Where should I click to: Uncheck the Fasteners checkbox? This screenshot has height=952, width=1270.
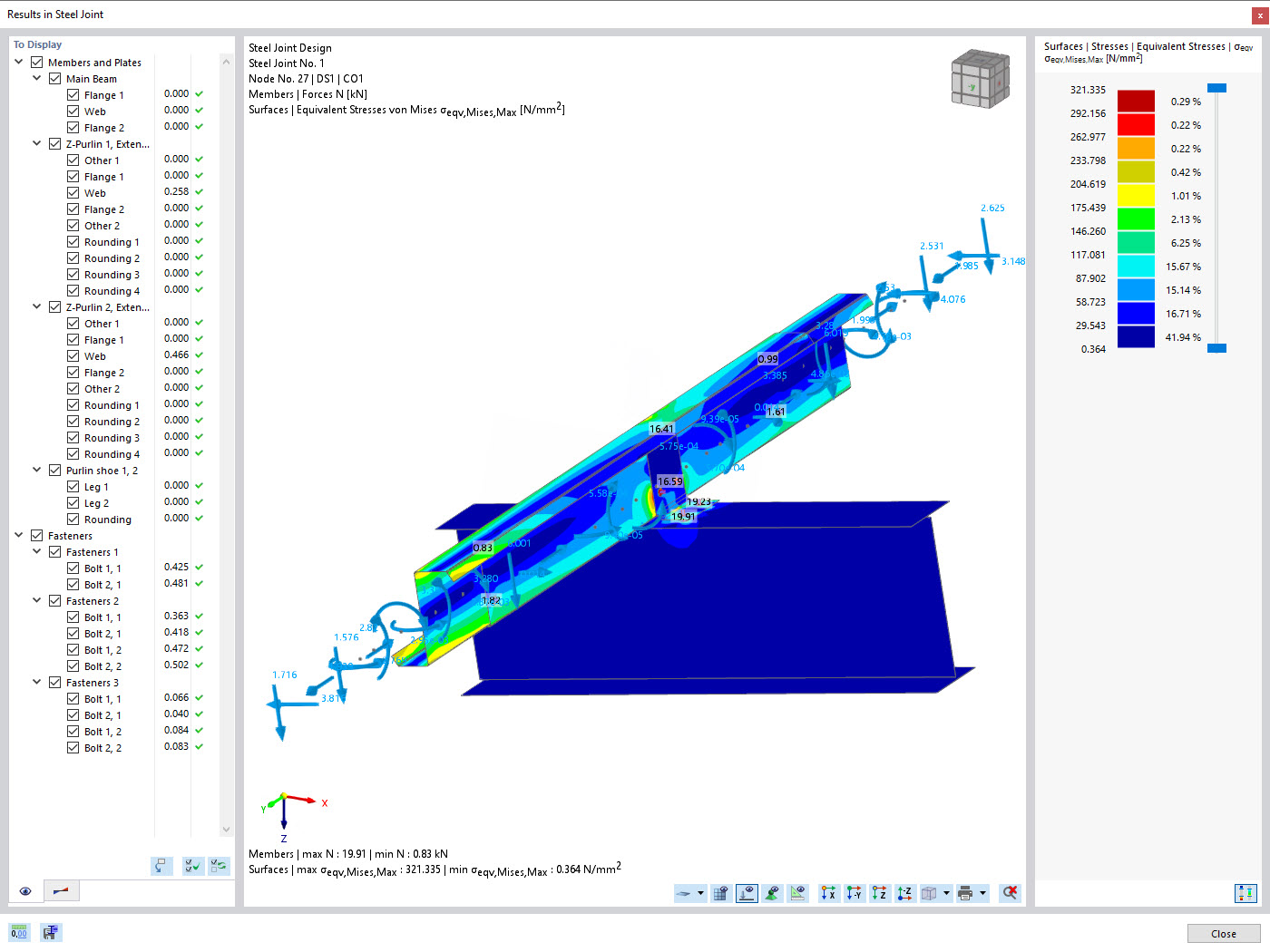coord(37,536)
